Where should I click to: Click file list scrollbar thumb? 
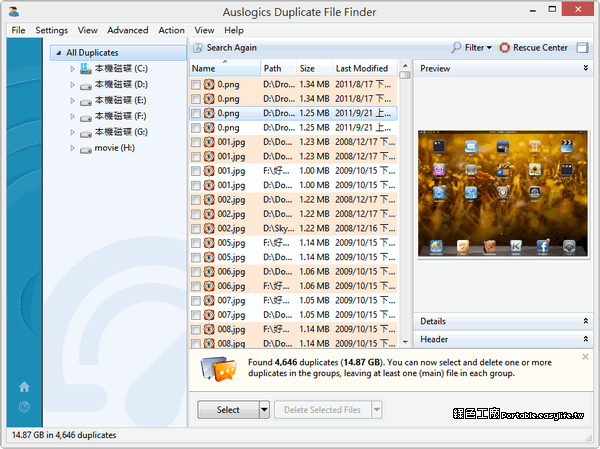point(405,75)
